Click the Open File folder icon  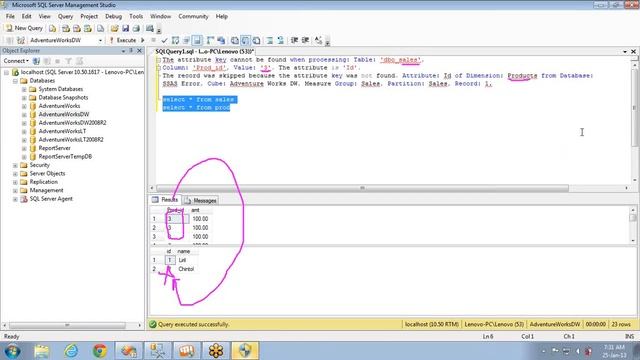114,28
